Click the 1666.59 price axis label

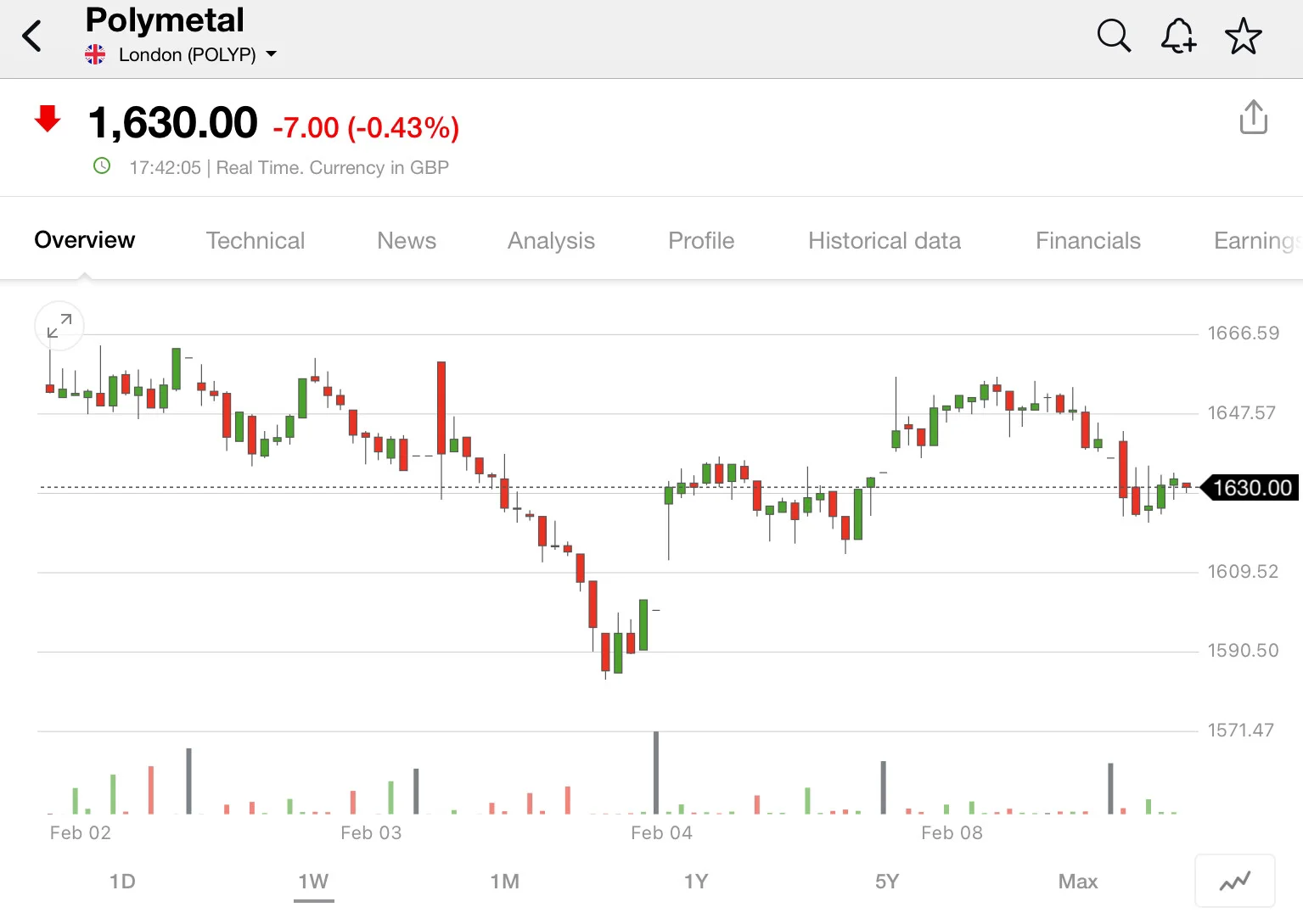1244,333
